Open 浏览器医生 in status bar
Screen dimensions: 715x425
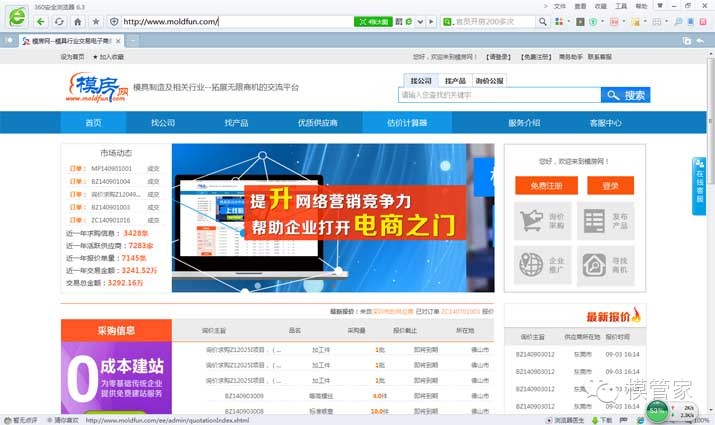click(x=565, y=420)
